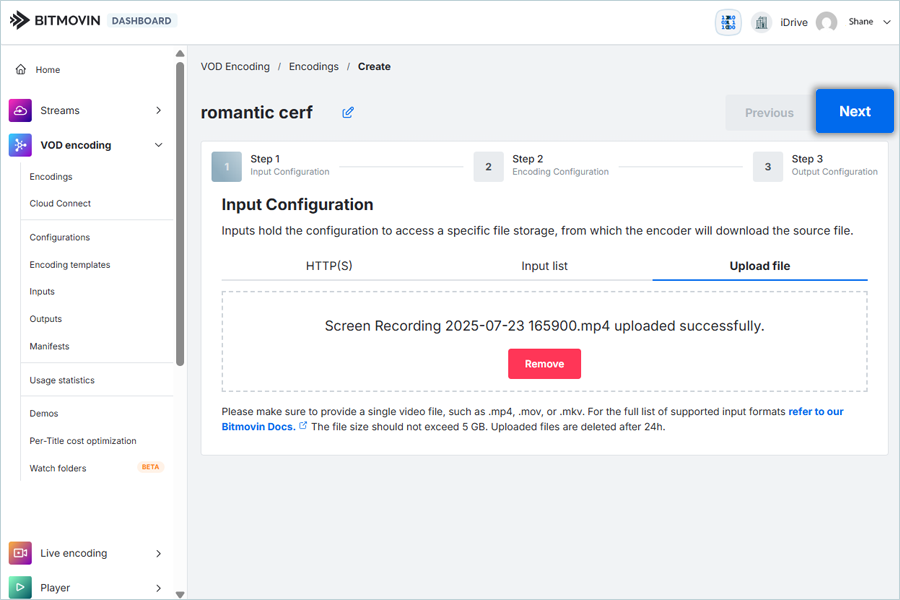900x600 pixels.
Task: Open the Bitmovin Docs link
Action: (258, 426)
